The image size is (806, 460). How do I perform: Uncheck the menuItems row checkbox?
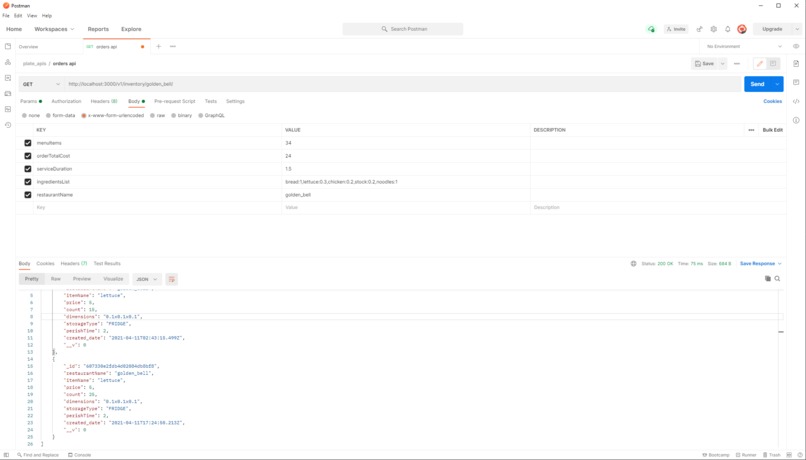pyautogui.click(x=28, y=143)
